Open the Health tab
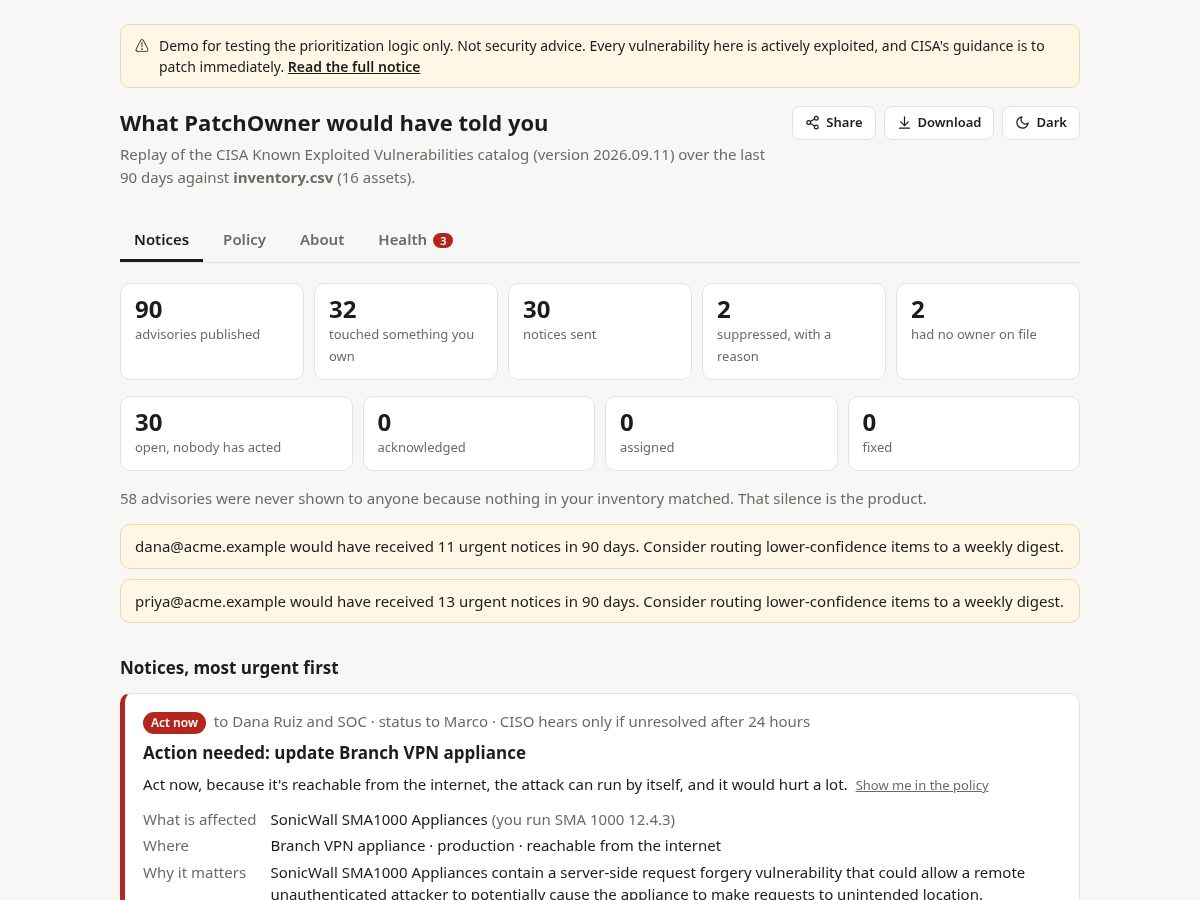This screenshot has height=900, width=1200. point(415,240)
